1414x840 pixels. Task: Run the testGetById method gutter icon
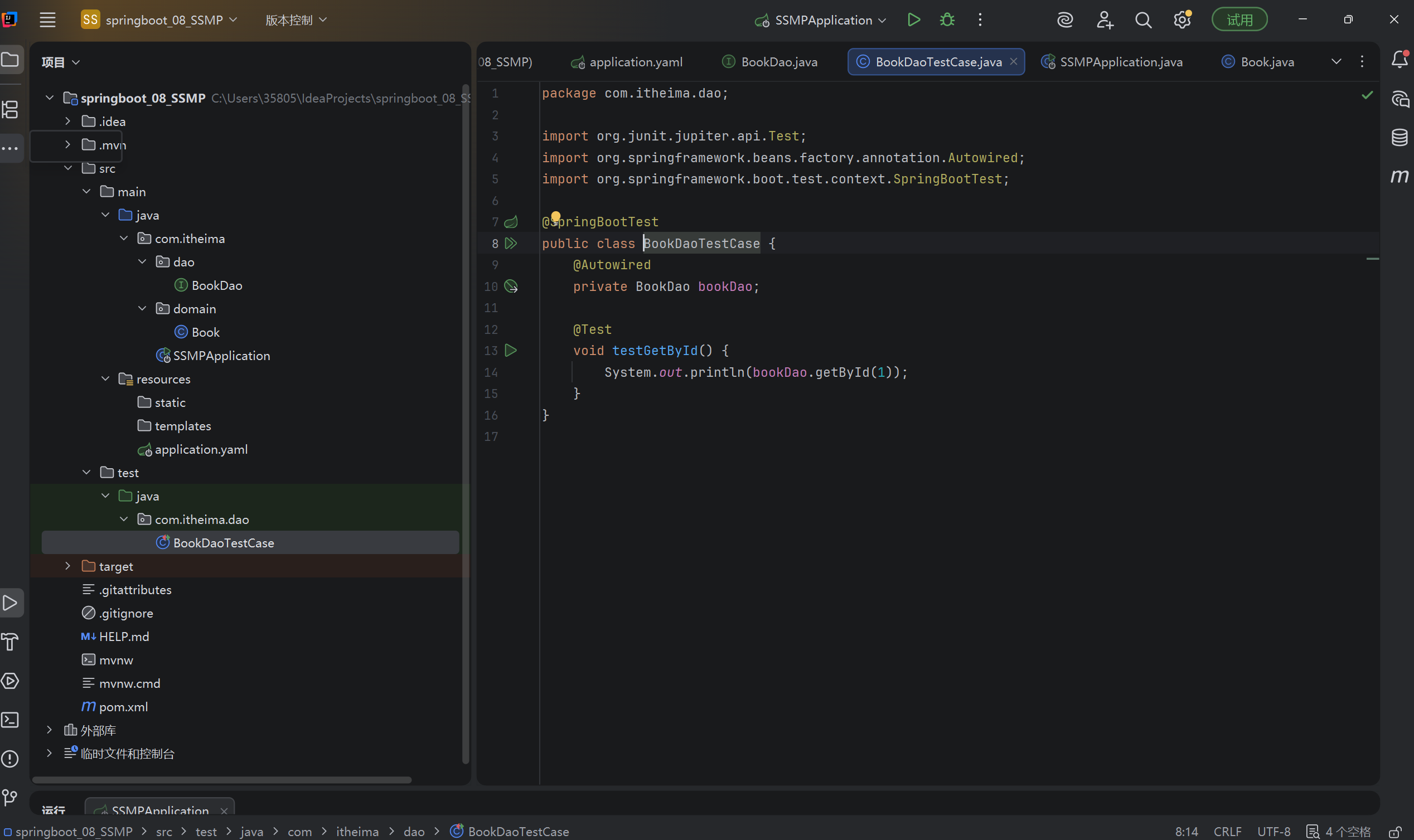pos(511,351)
